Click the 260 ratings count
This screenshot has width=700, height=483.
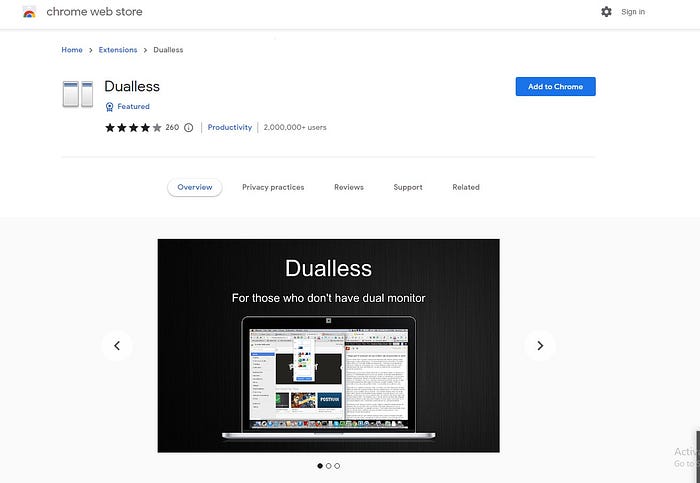[x=172, y=128]
